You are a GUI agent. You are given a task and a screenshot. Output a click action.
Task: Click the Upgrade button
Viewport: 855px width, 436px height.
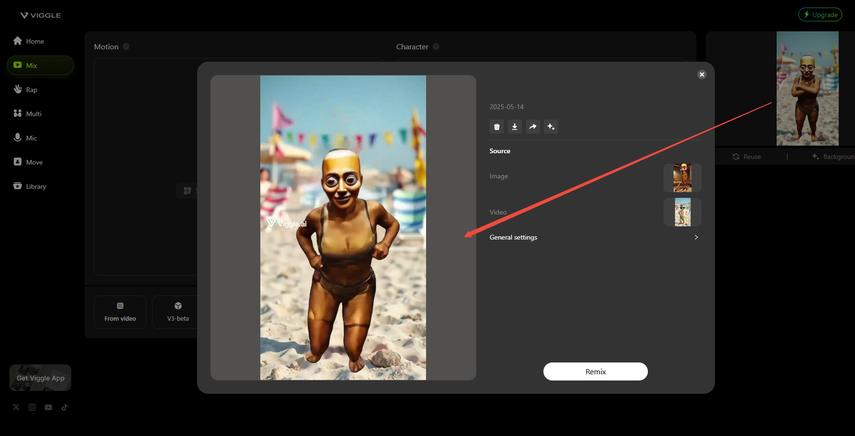820,15
